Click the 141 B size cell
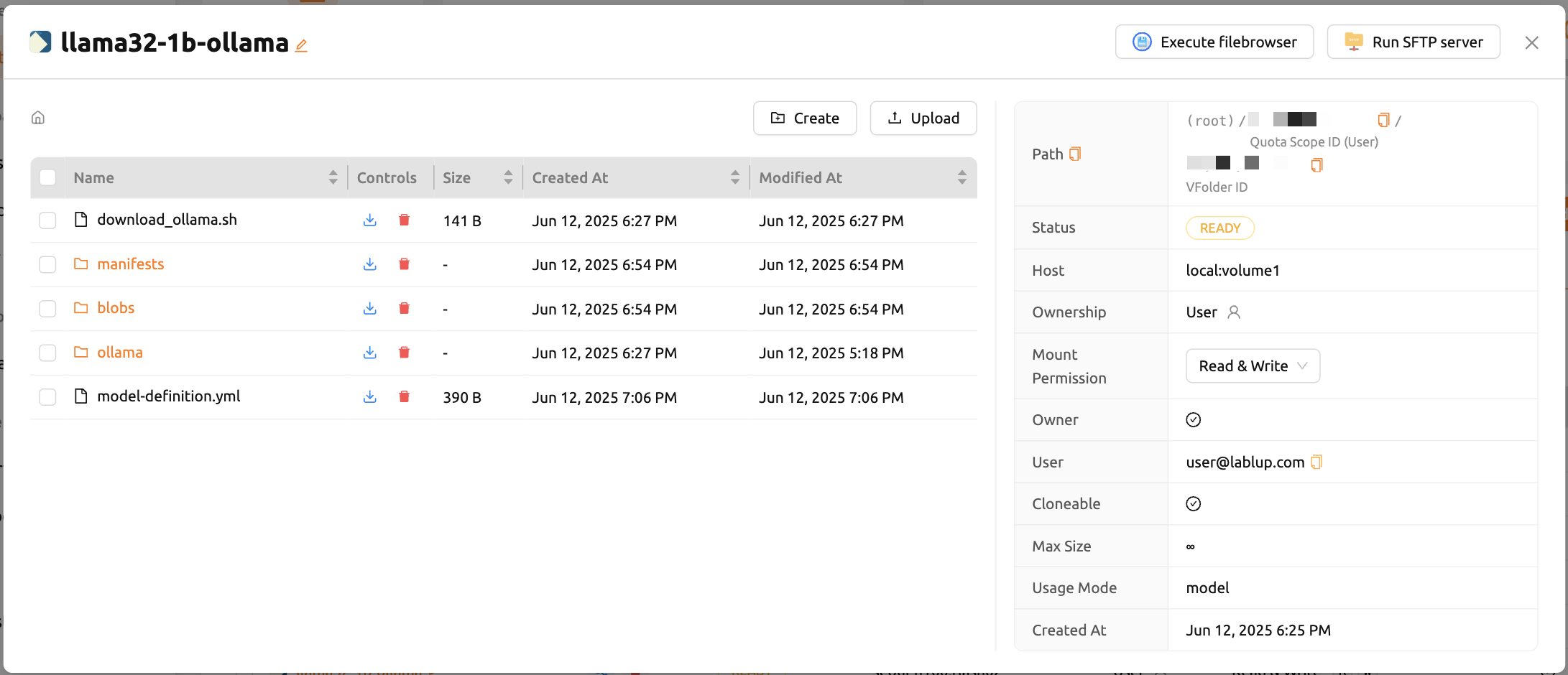 tap(462, 220)
